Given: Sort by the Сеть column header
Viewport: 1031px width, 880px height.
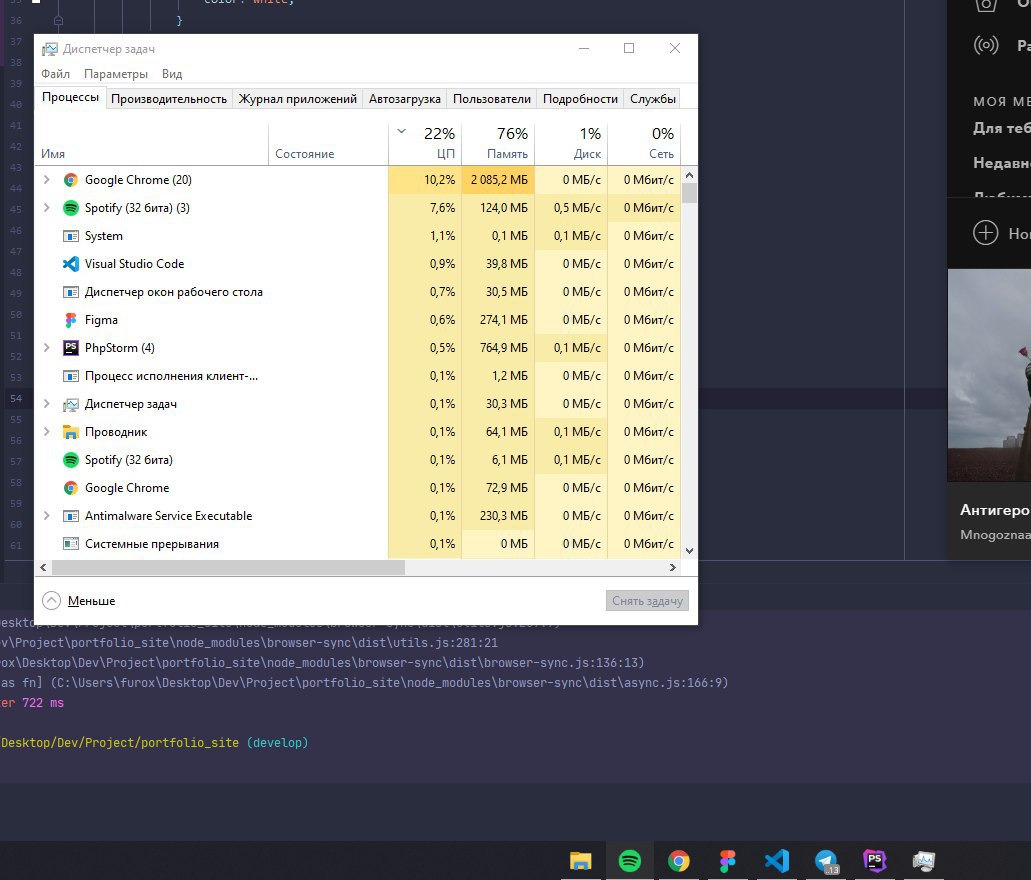Looking at the screenshot, I should [644, 144].
